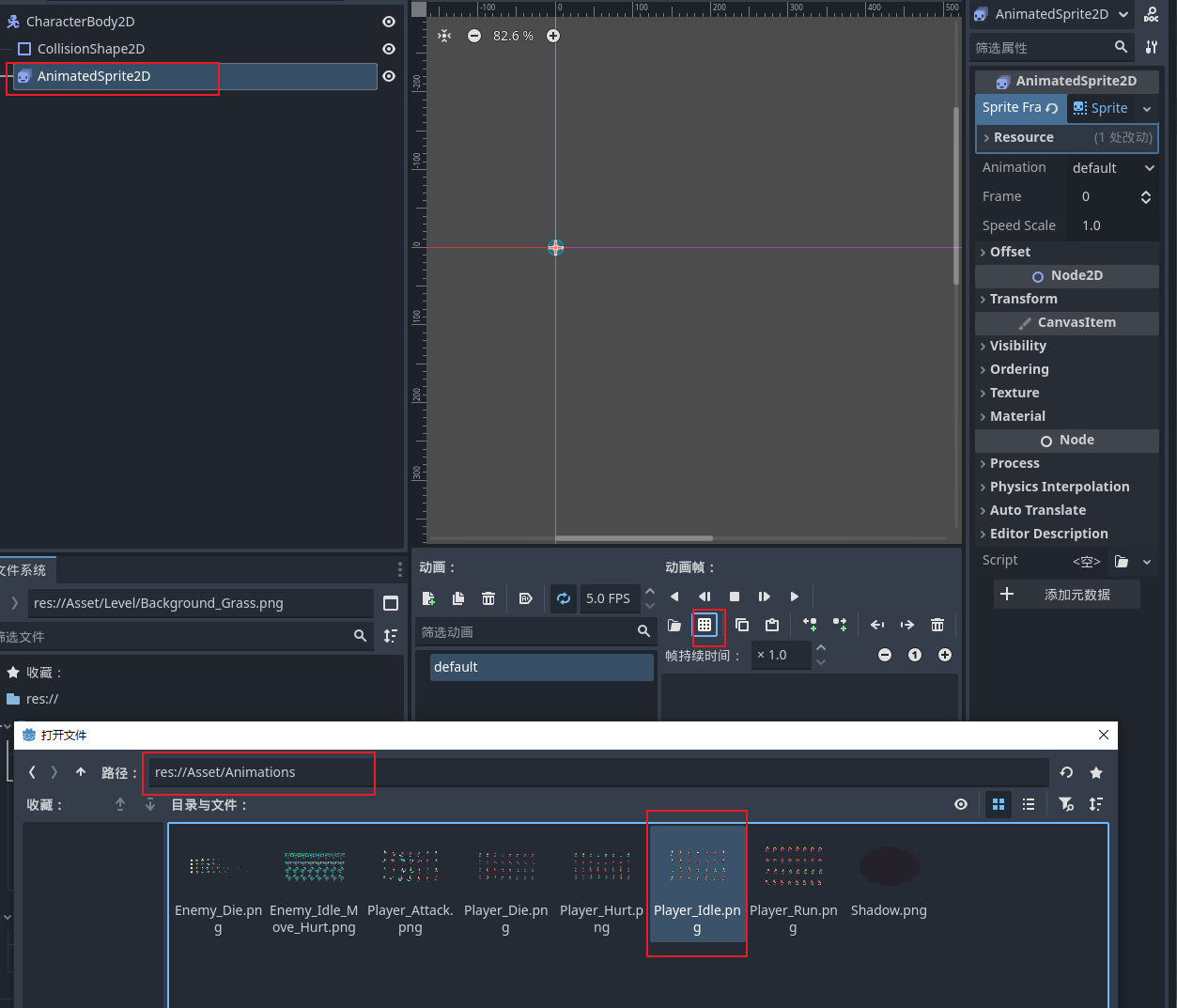
Task: Click the Speed Scale 1.0 field
Action: (1113, 225)
